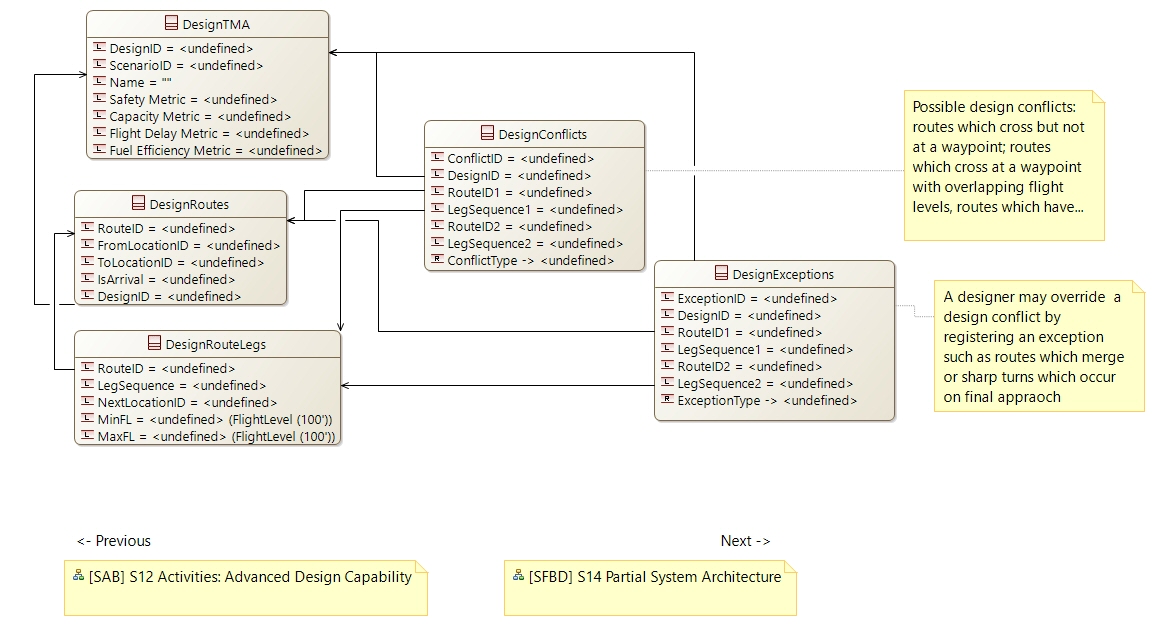Viewport: 1155px width, 626px height.
Task: Click the DesignRoutes class icon
Action: 138,203
